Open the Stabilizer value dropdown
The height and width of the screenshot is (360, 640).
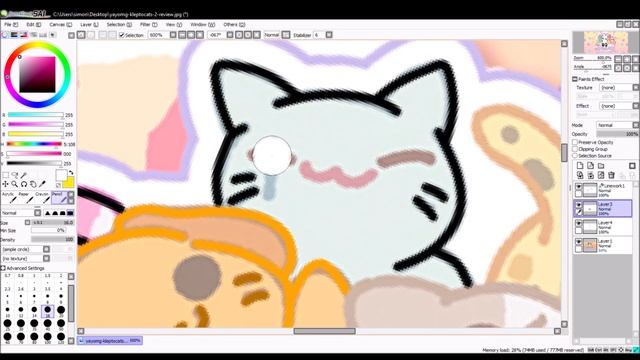[x=329, y=35]
